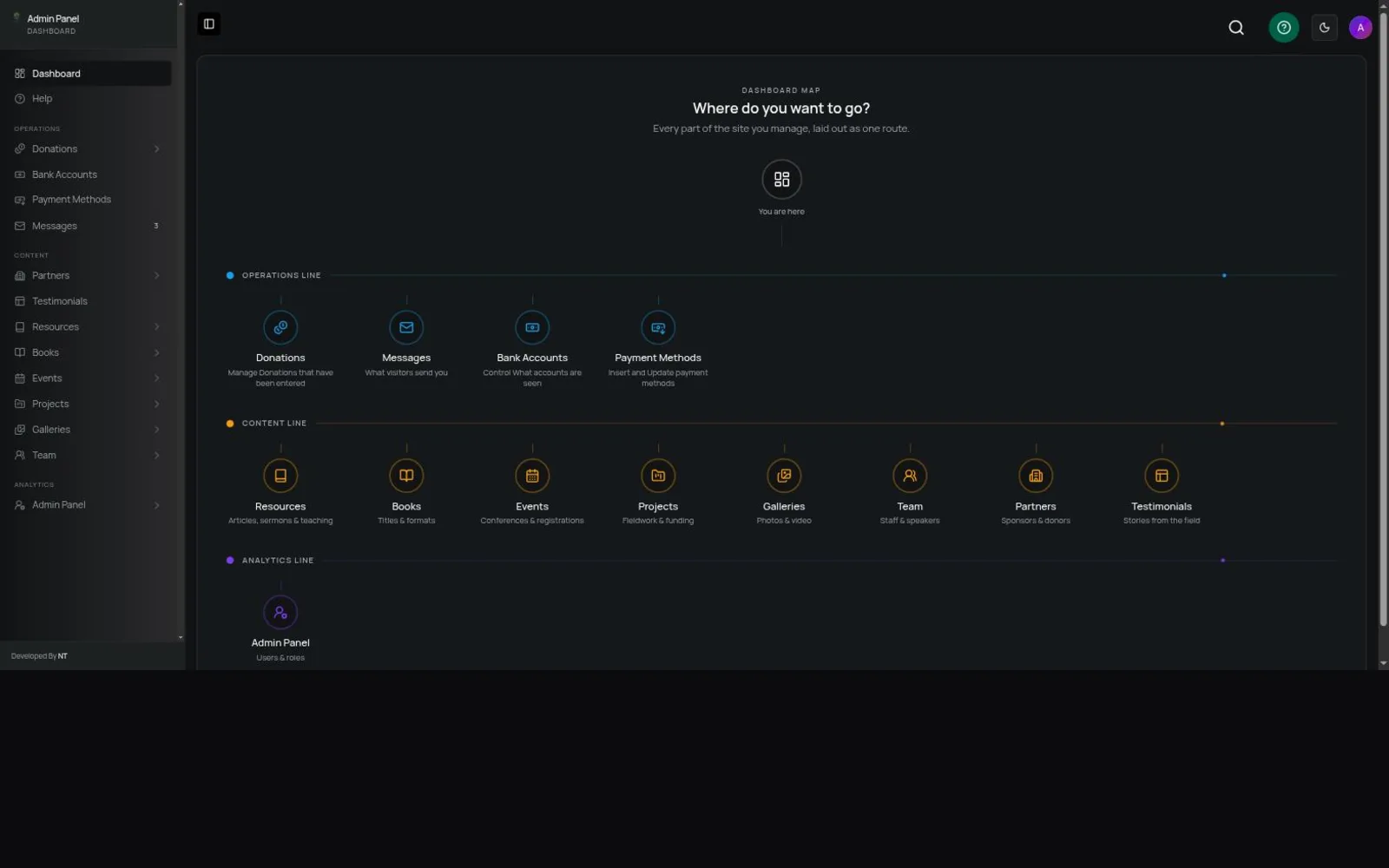Open the Partners icon on map

click(1036, 476)
